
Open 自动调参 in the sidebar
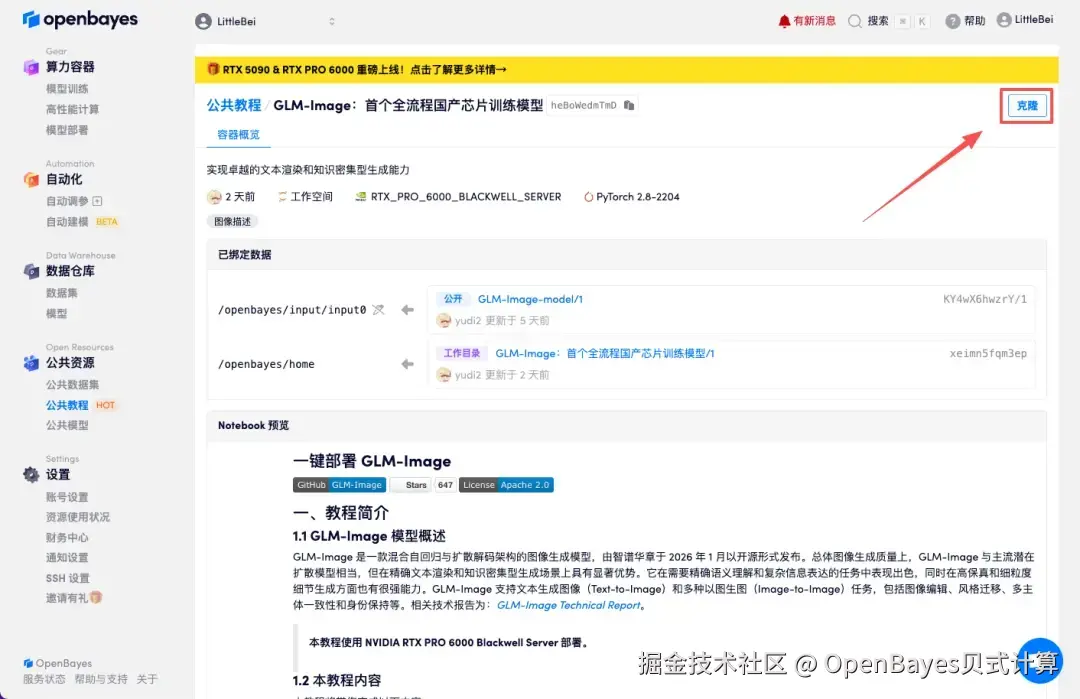click(67, 201)
